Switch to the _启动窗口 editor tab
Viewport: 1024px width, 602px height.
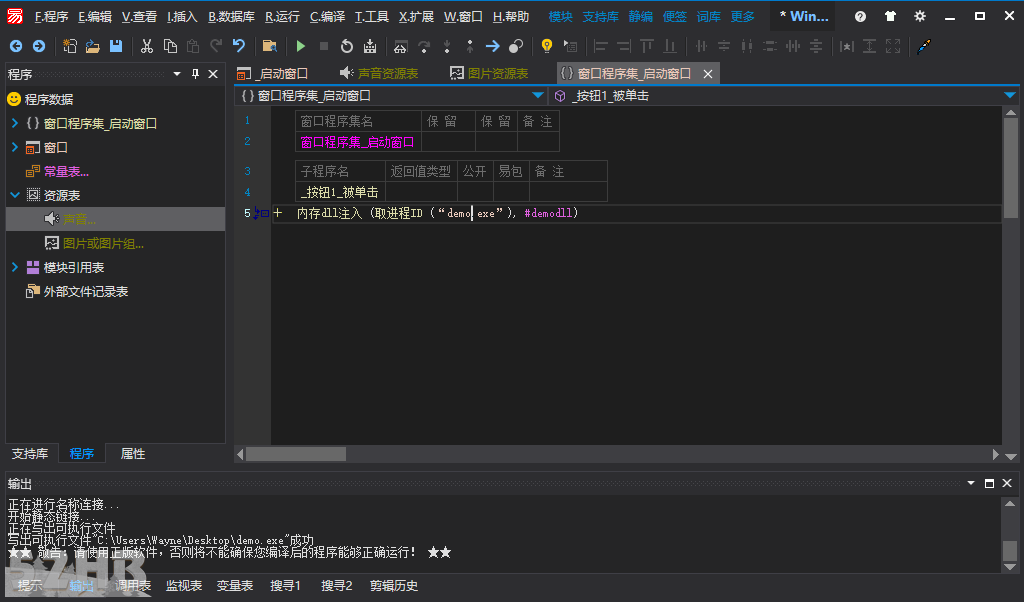click(x=273, y=74)
